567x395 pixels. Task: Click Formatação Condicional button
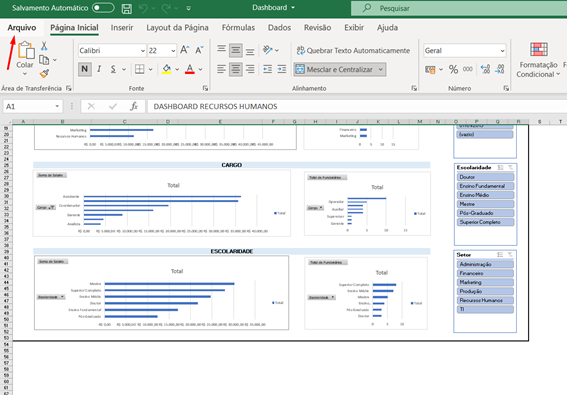(x=538, y=60)
